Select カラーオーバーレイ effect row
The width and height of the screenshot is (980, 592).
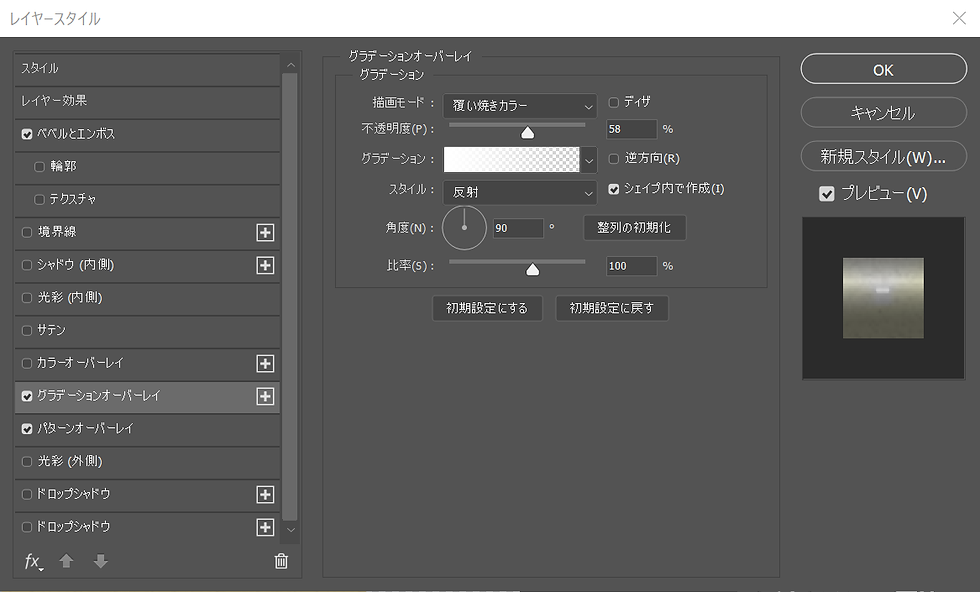coord(147,363)
